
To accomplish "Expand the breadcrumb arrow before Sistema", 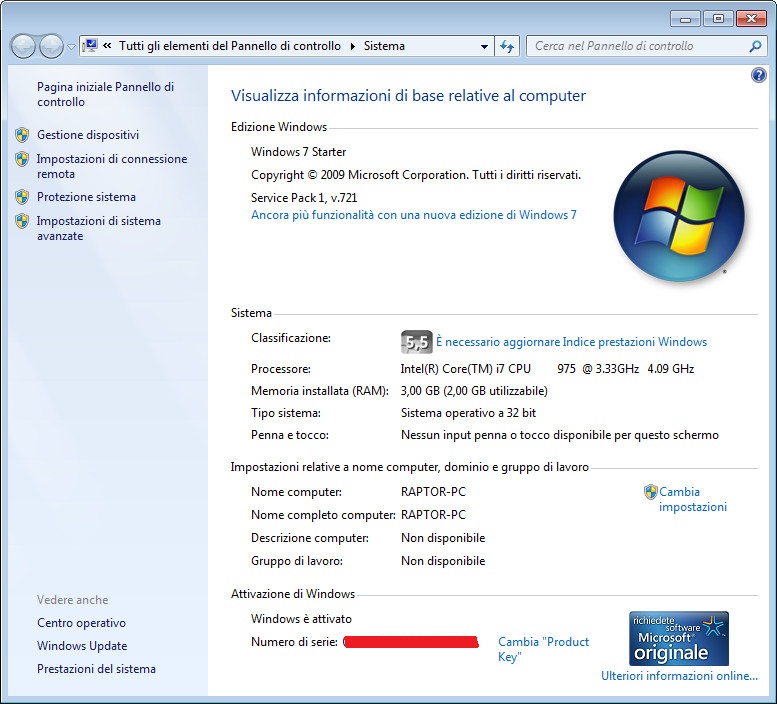I will (x=353, y=46).
